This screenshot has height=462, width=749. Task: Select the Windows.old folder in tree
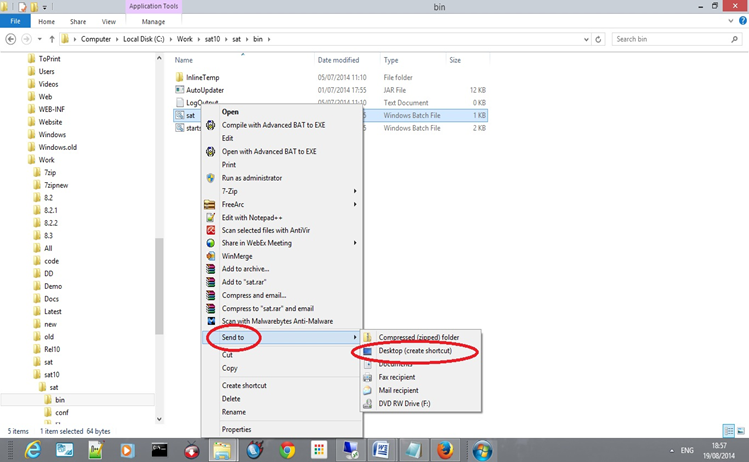click(57, 147)
